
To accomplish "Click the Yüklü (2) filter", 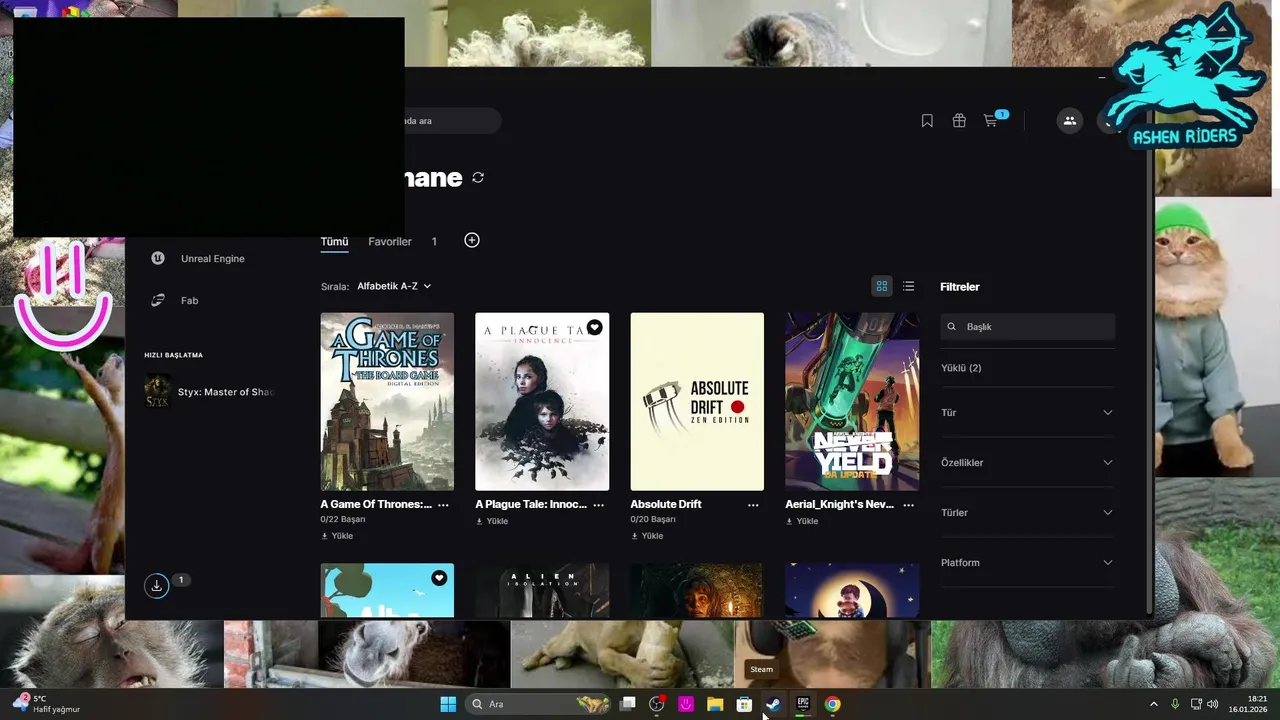I will point(961,368).
